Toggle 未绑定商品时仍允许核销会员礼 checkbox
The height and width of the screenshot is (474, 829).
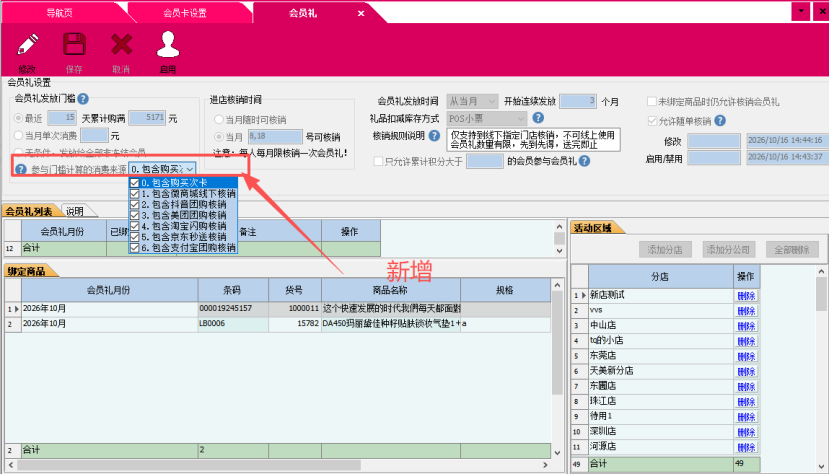(x=652, y=101)
